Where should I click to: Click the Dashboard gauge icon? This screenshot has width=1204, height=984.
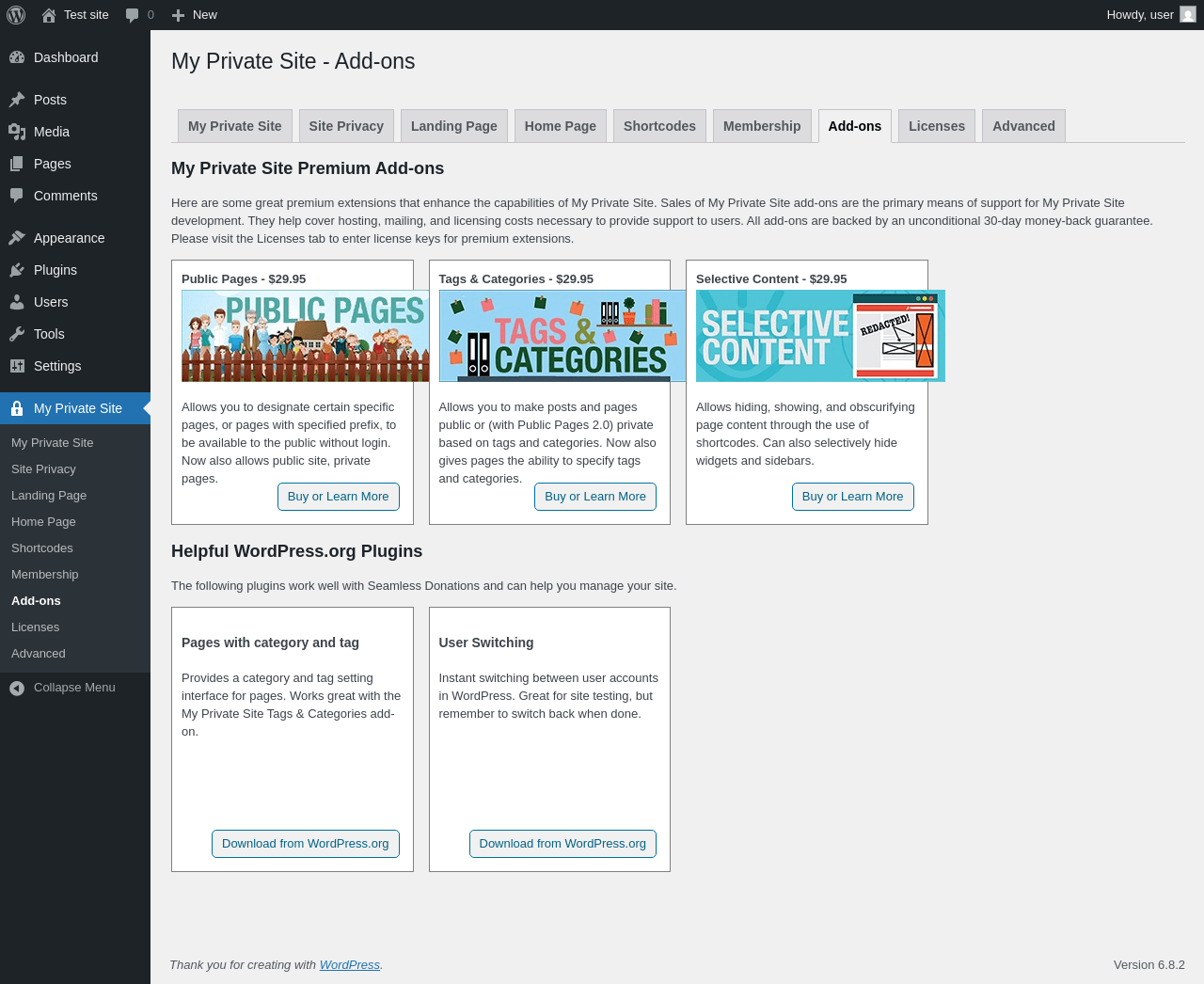point(17,57)
